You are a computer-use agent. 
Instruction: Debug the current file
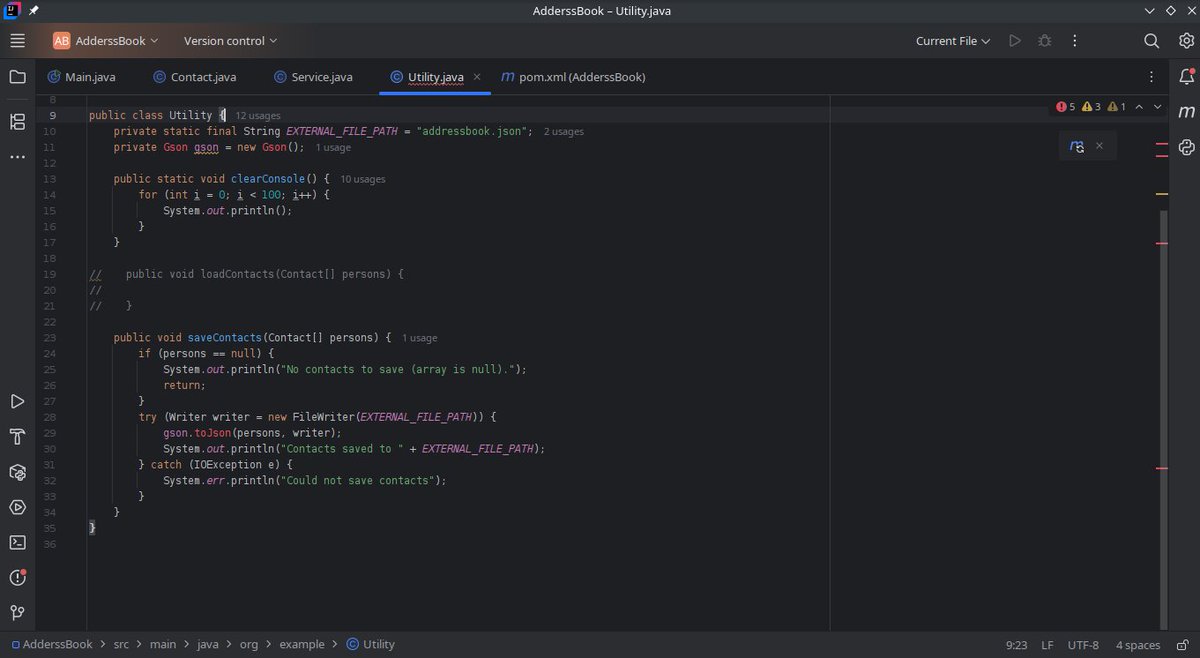click(1045, 41)
